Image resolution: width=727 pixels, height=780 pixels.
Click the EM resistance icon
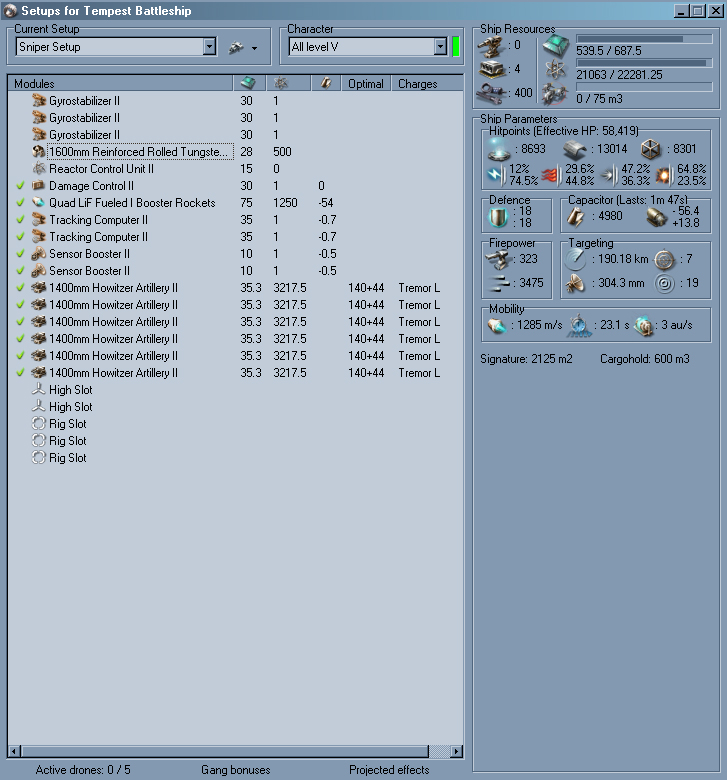tap(497, 175)
